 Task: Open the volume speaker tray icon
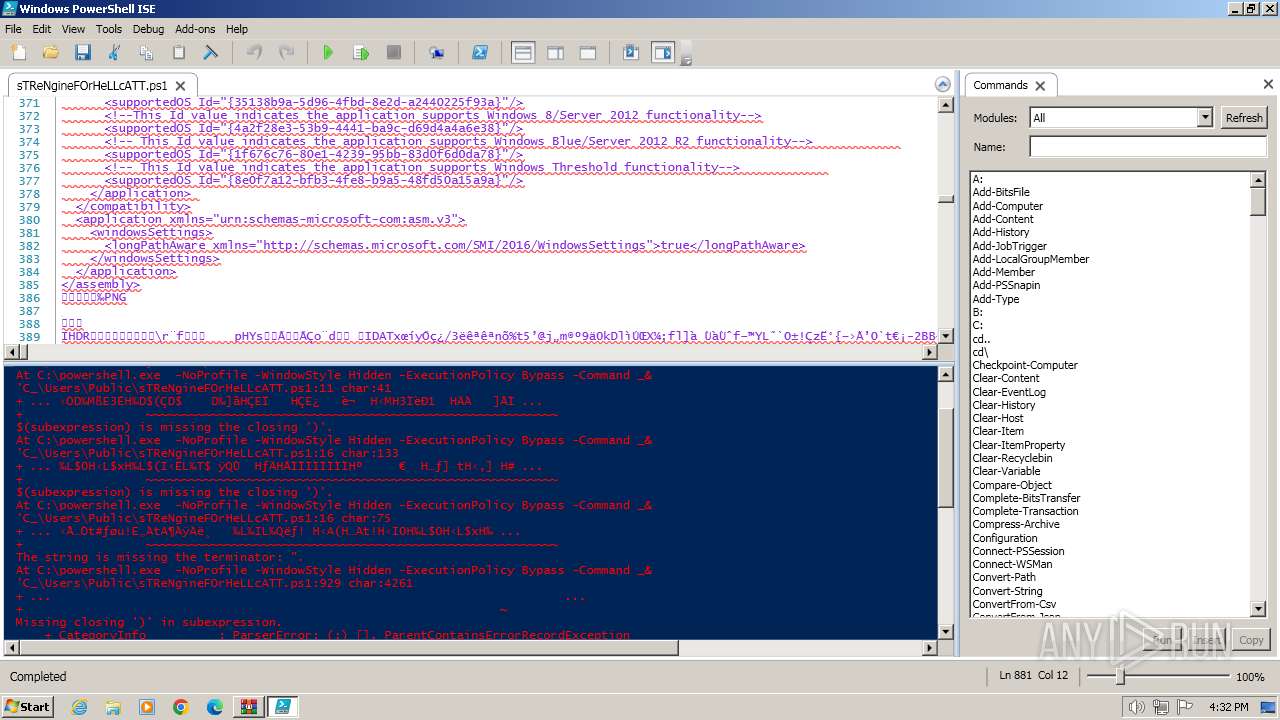(1136, 707)
